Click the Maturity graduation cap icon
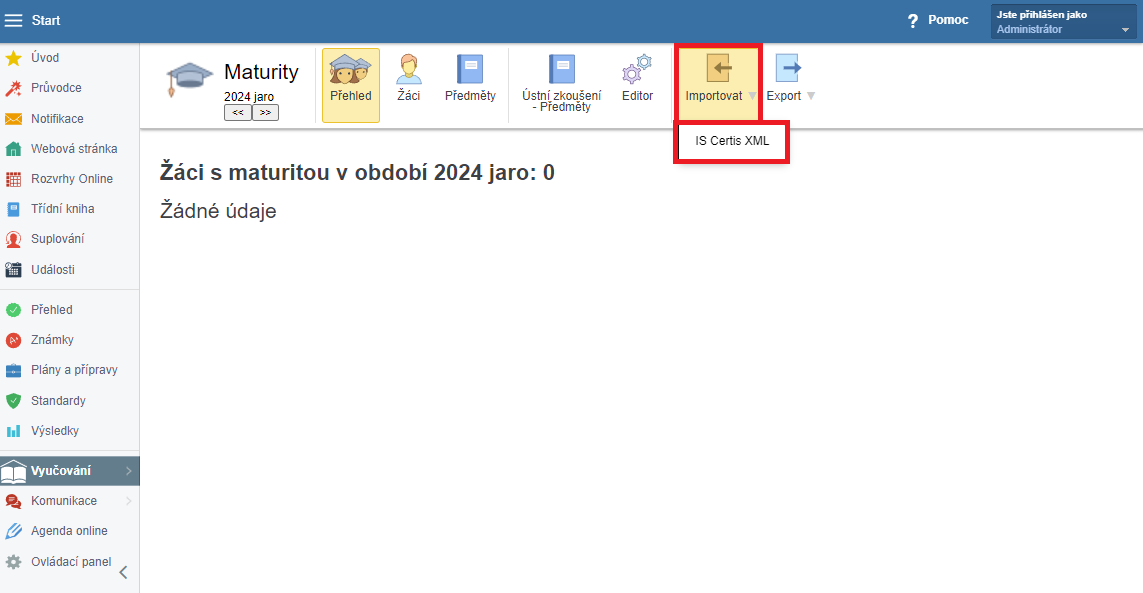The width and height of the screenshot is (1143, 593). pyautogui.click(x=188, y=79)
